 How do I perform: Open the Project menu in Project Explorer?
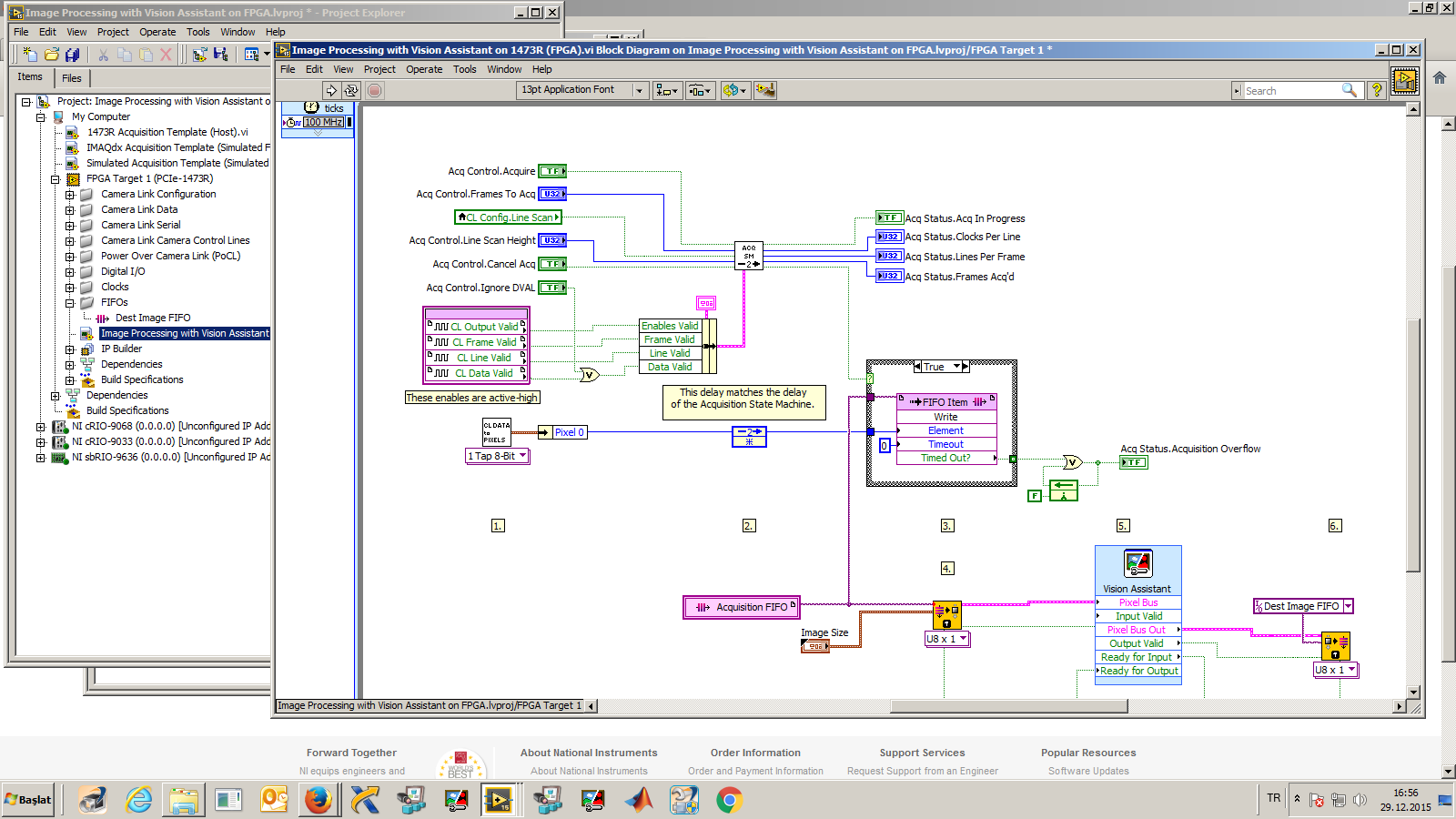113,32
